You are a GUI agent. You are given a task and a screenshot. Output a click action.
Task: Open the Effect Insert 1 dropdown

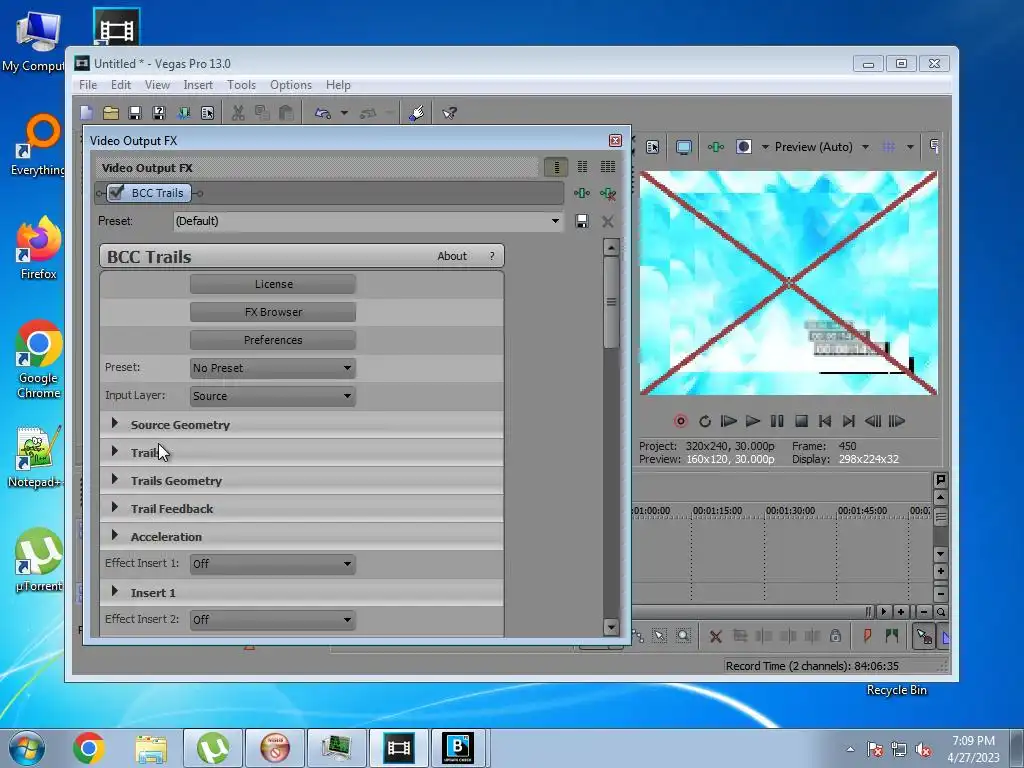273,564
